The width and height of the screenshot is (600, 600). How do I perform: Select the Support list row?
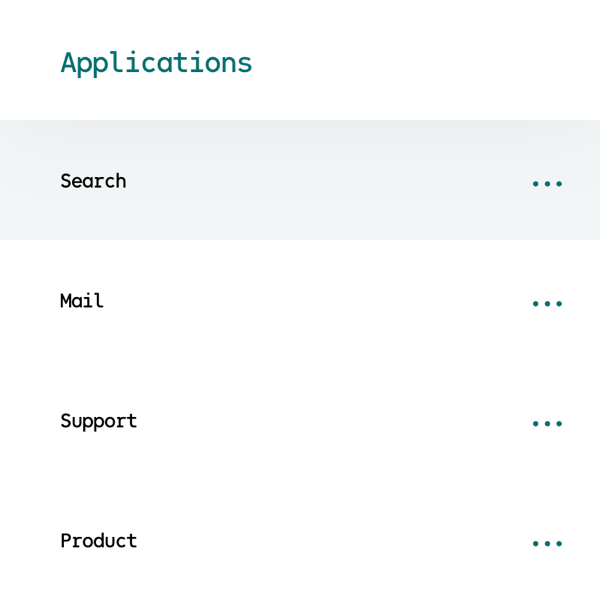coord(300,420)
